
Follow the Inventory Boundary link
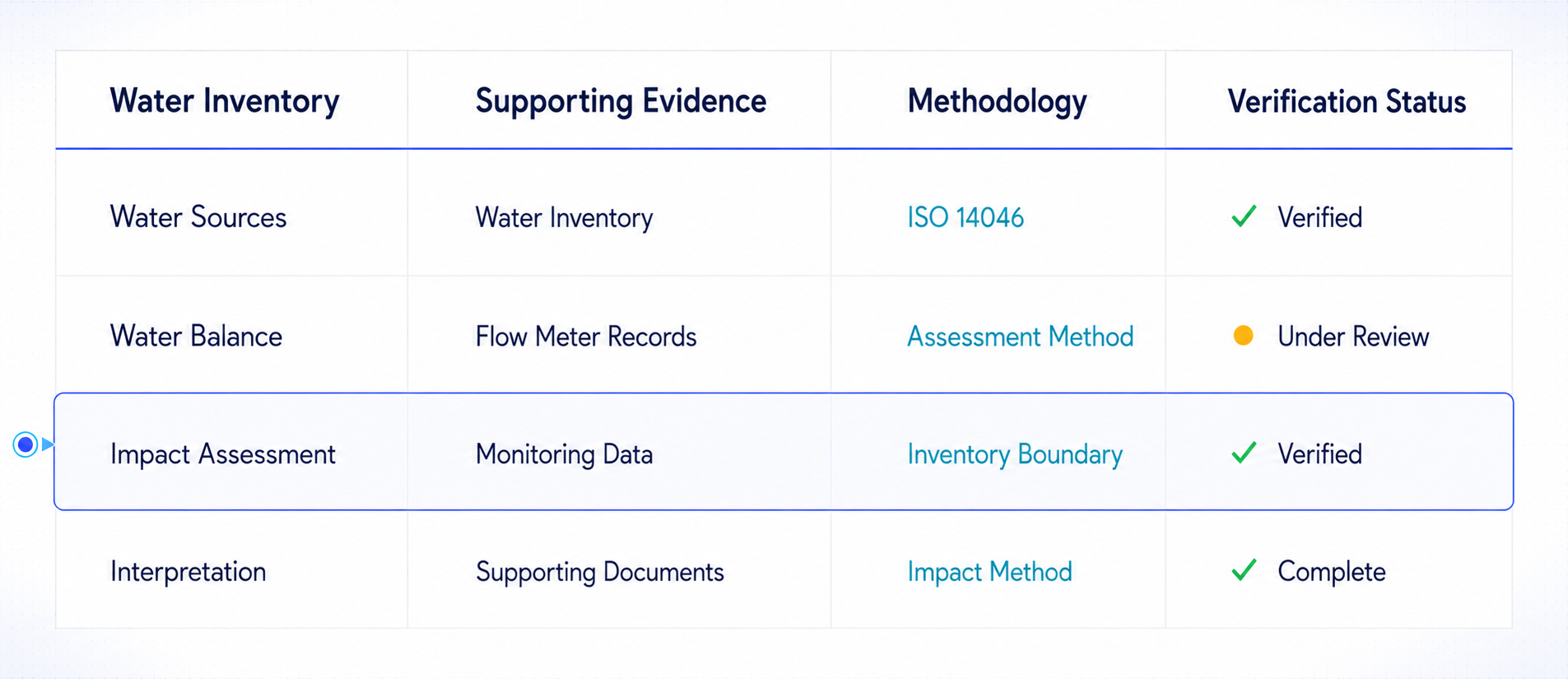tap(1015, 454)
